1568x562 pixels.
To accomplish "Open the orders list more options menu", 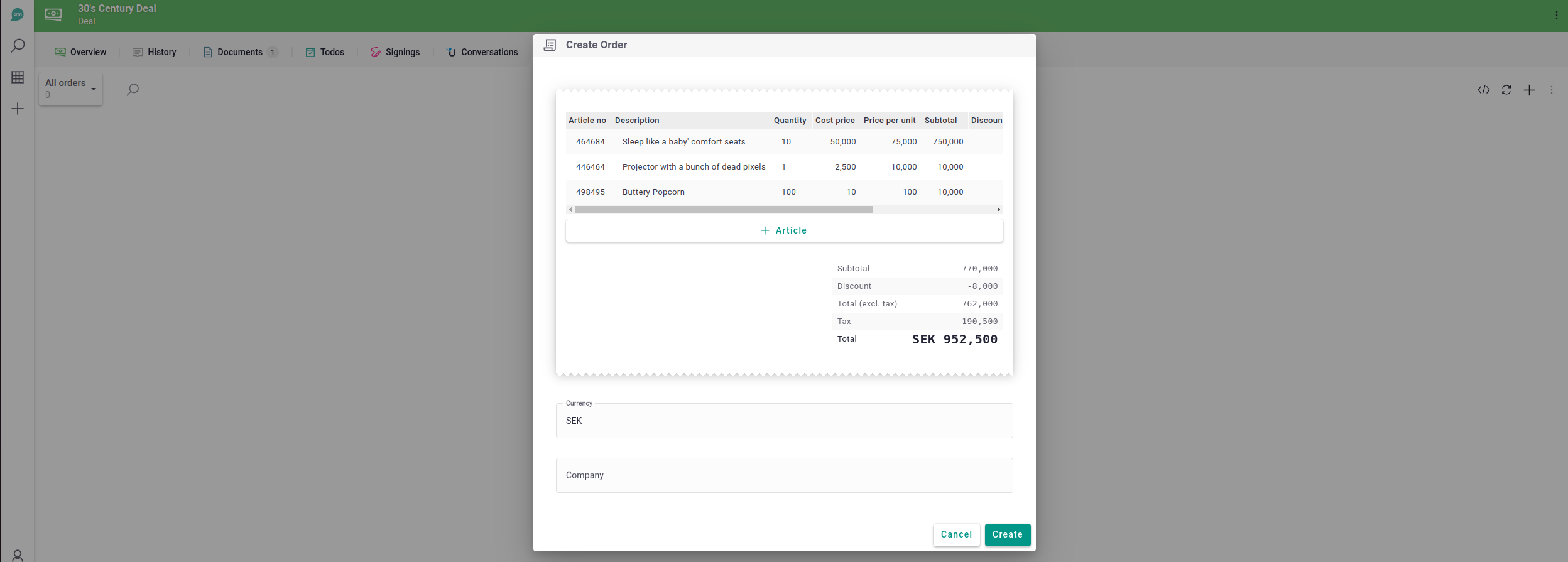I will pos(1552,90).
